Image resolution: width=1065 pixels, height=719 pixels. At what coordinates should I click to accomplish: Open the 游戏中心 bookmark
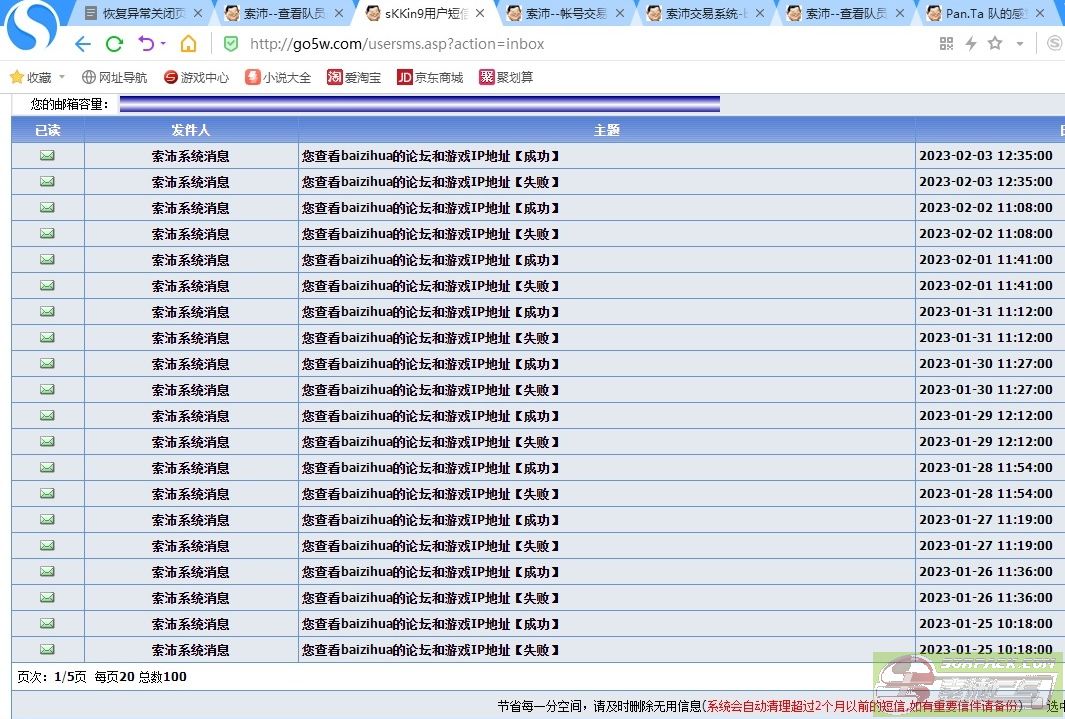[x=196, y=77]
